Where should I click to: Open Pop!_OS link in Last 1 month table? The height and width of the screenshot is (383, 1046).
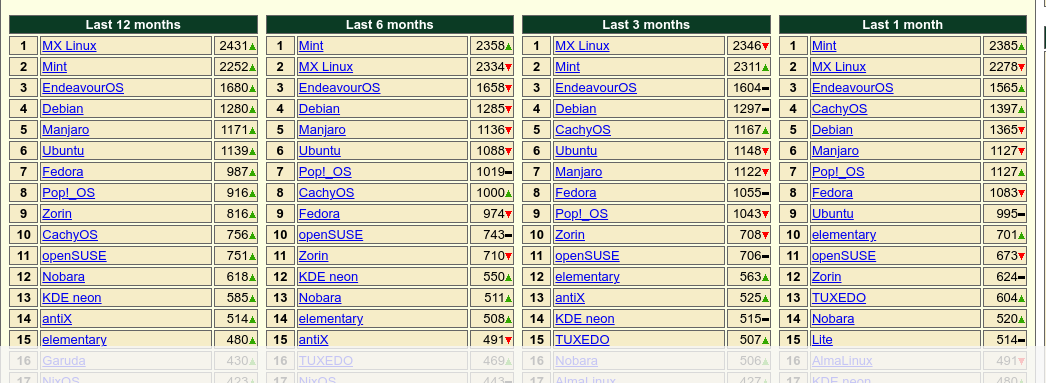(x=838, y=172)
